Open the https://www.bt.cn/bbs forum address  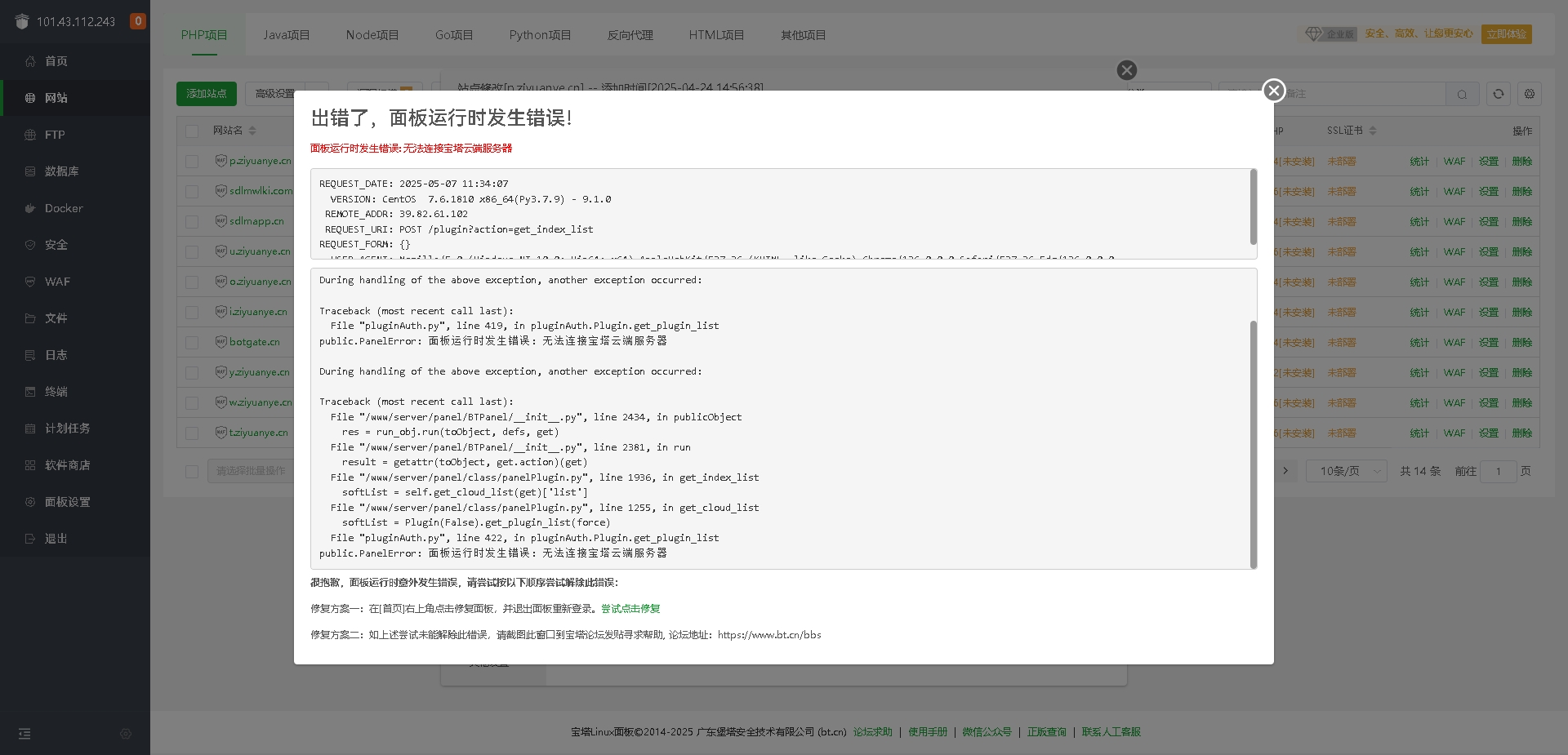(x=769, y=635)
